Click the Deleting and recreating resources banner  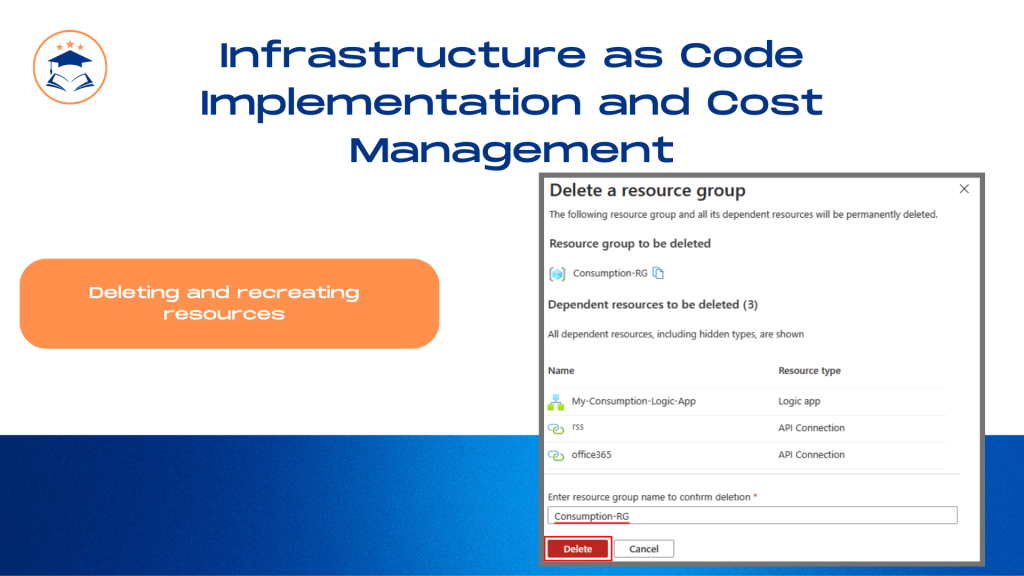pyautogui.click(x=229, y=304)
